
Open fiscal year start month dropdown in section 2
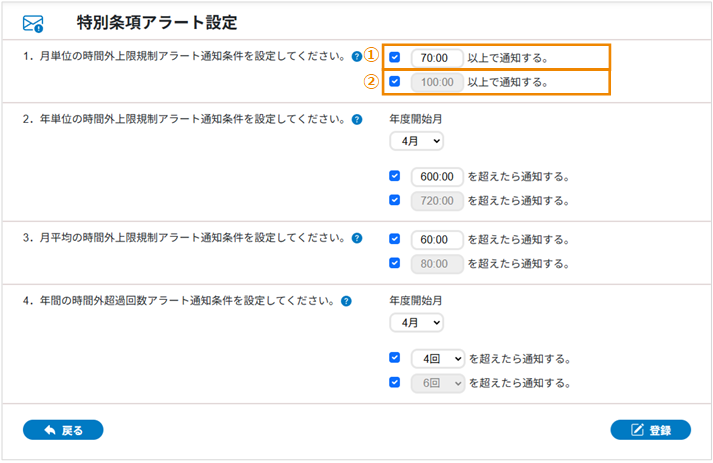(x=416, y=141)
